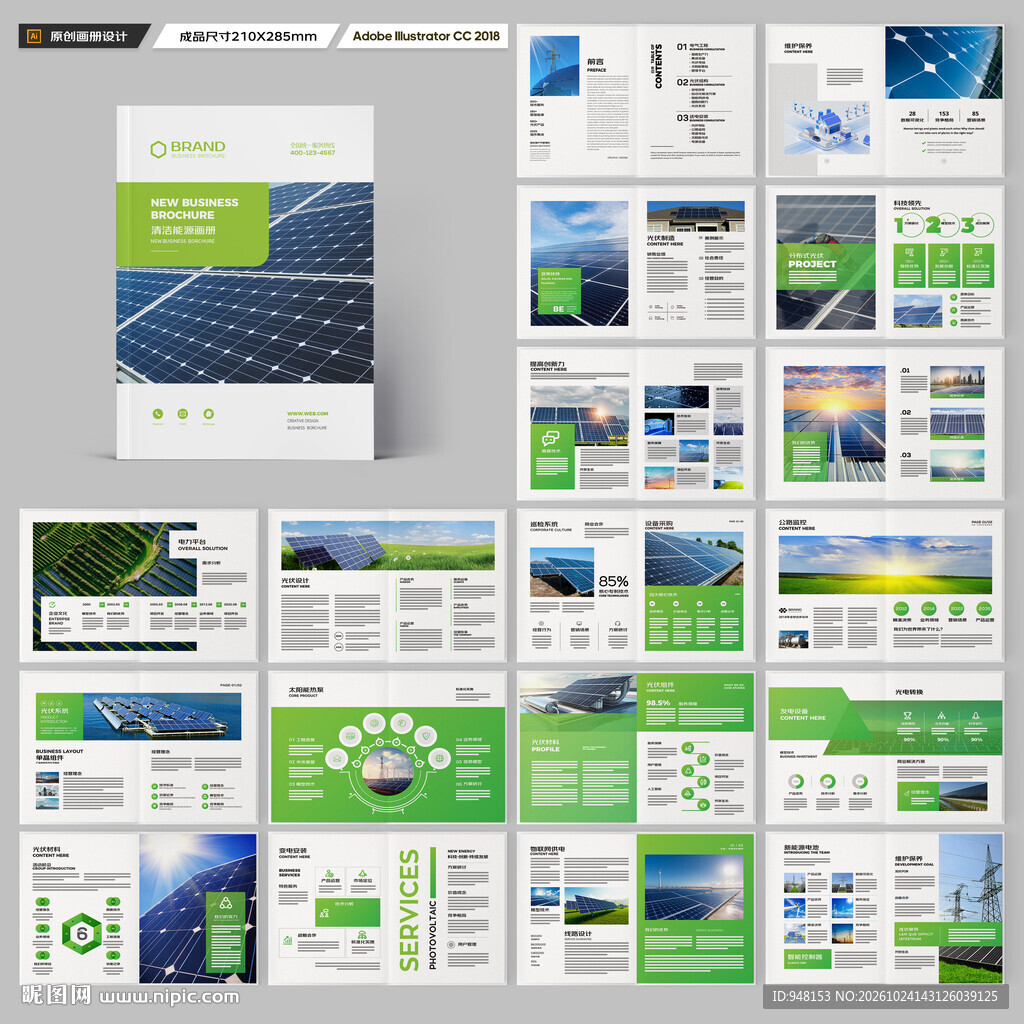Select the green mail icon on the cover
Viewport: 1024px width, 1024px height.
183,413
